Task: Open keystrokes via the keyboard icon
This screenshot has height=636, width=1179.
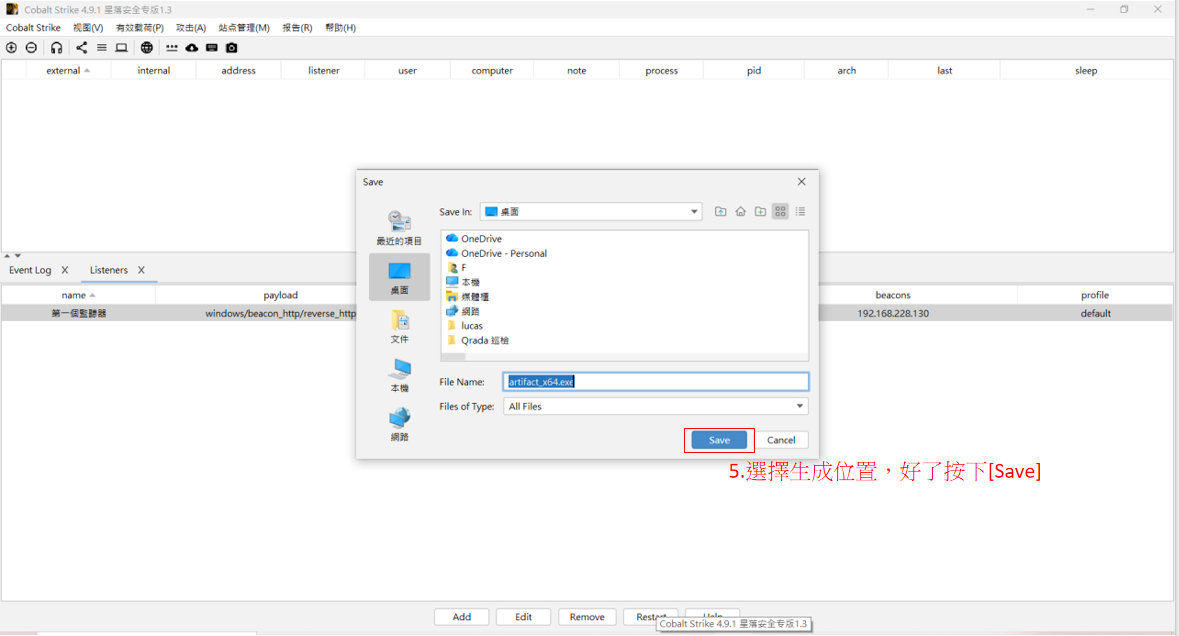Action: pyautogui.click(x=212, y=47)
